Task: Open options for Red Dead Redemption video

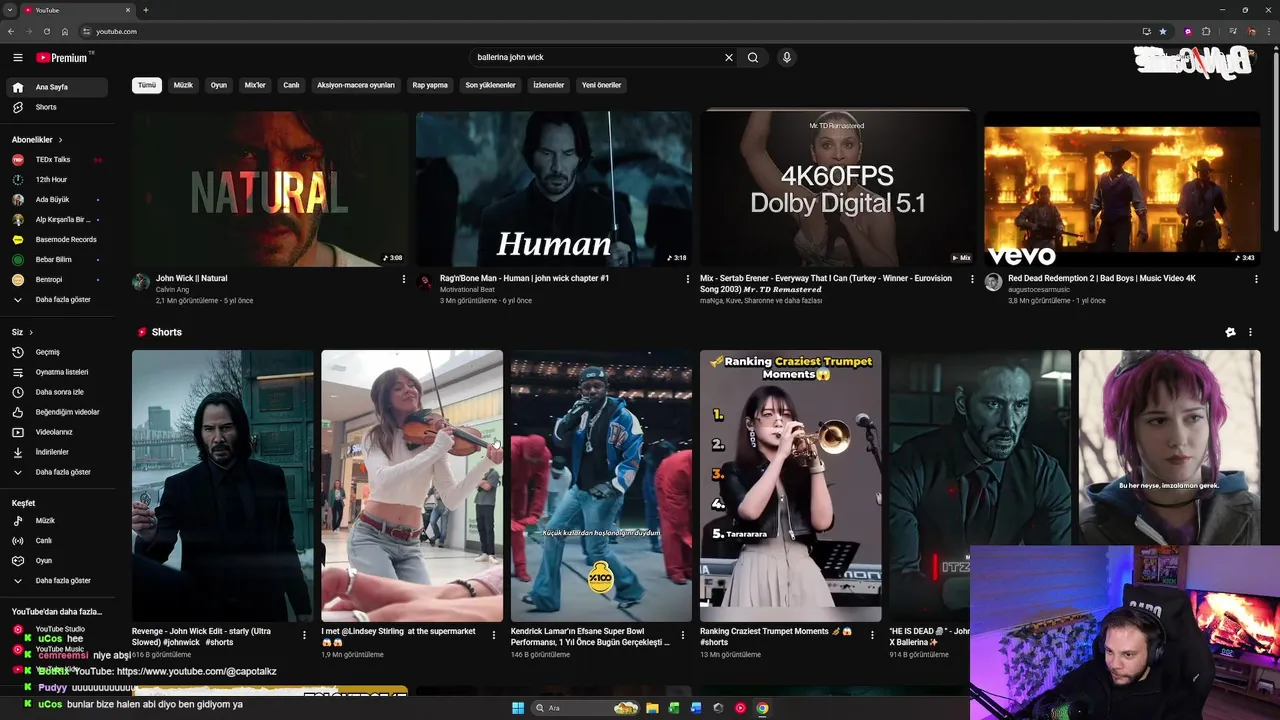Action: pyautogui.click(x=1256, y=279)
